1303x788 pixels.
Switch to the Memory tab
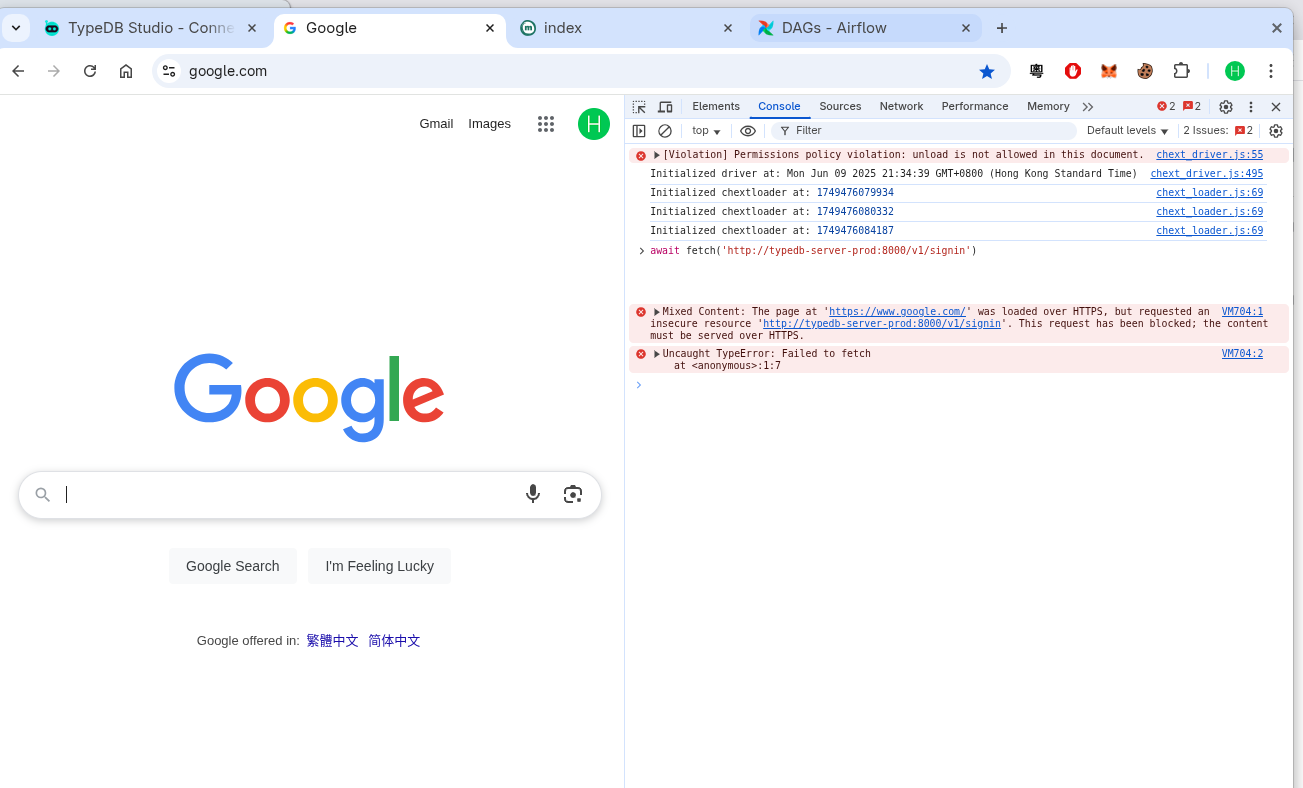tap(1048, 106)
